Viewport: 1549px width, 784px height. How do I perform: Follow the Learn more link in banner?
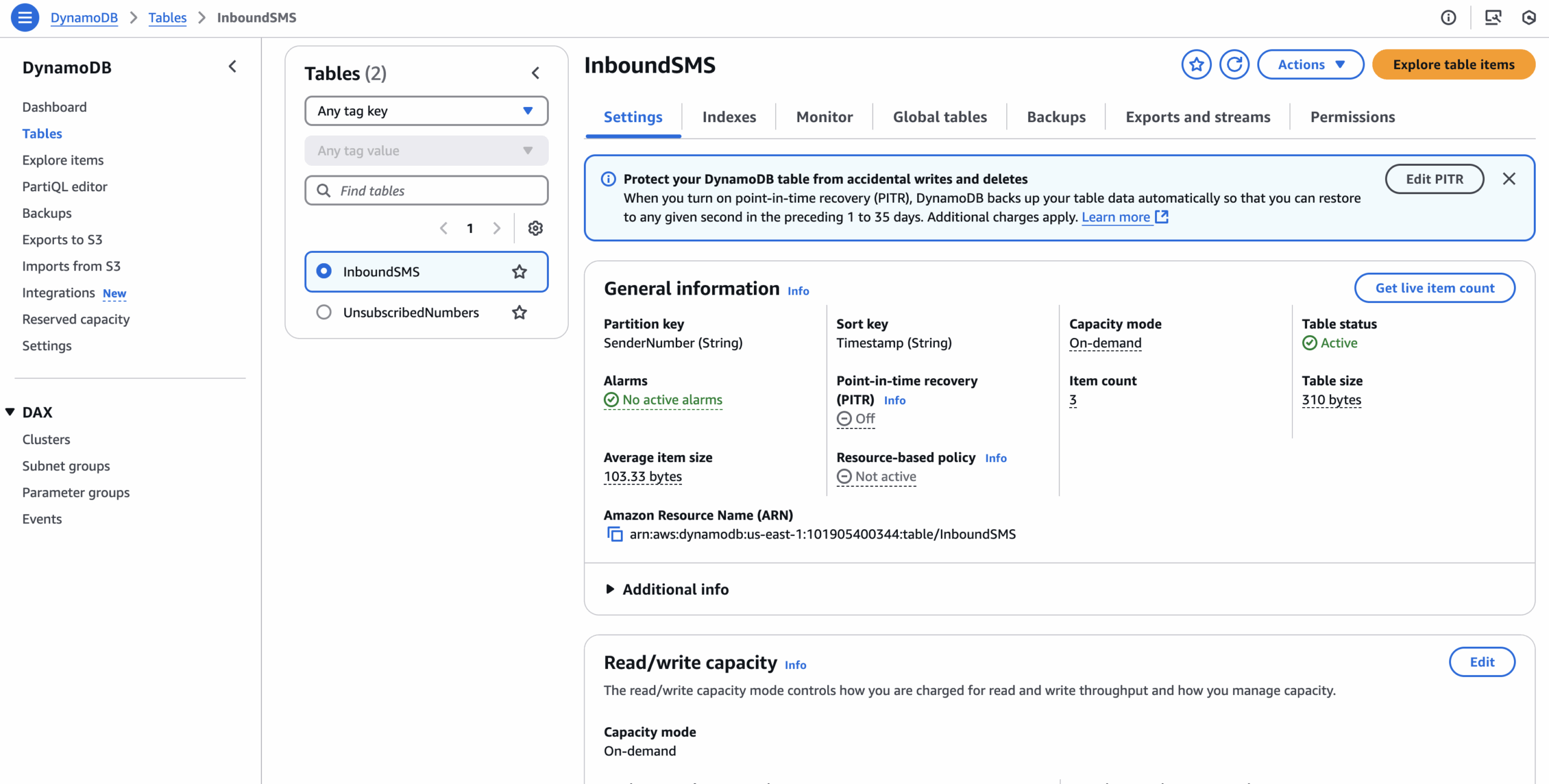click(x=1116, y=217)
